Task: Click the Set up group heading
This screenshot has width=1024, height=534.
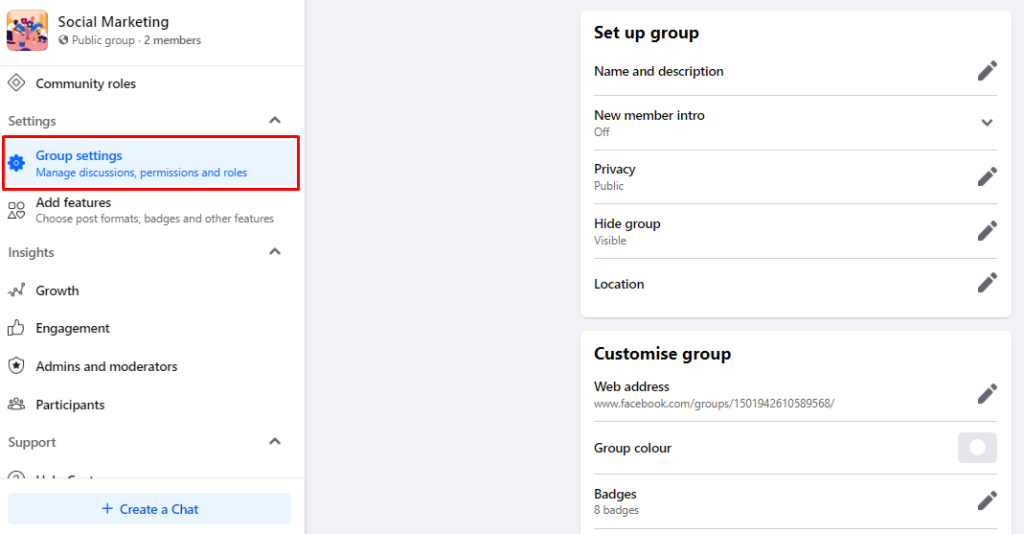Action: 646,33
